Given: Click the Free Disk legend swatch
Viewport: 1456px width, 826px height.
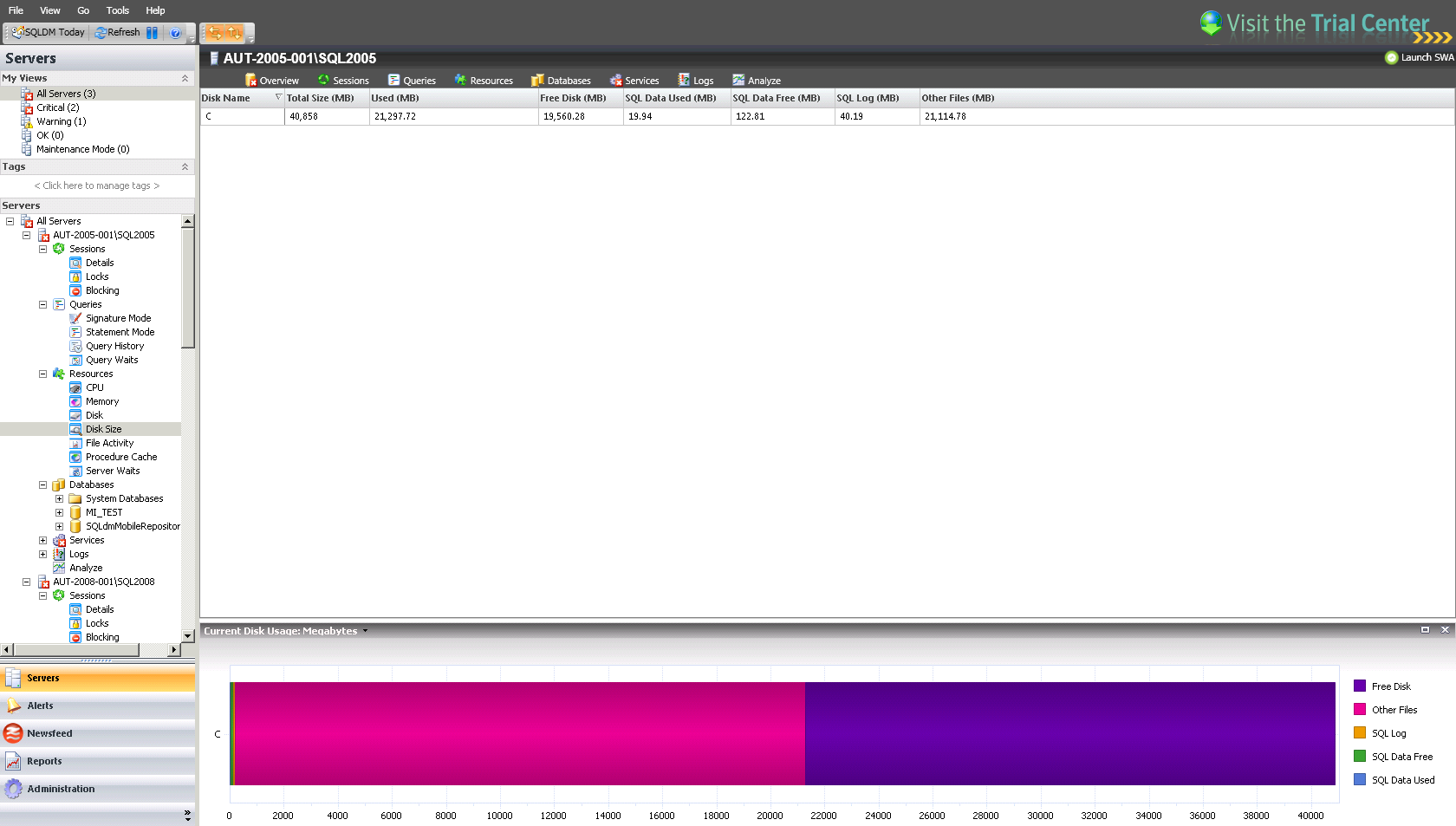Looking at the screenshot, I should point(1360,686).
